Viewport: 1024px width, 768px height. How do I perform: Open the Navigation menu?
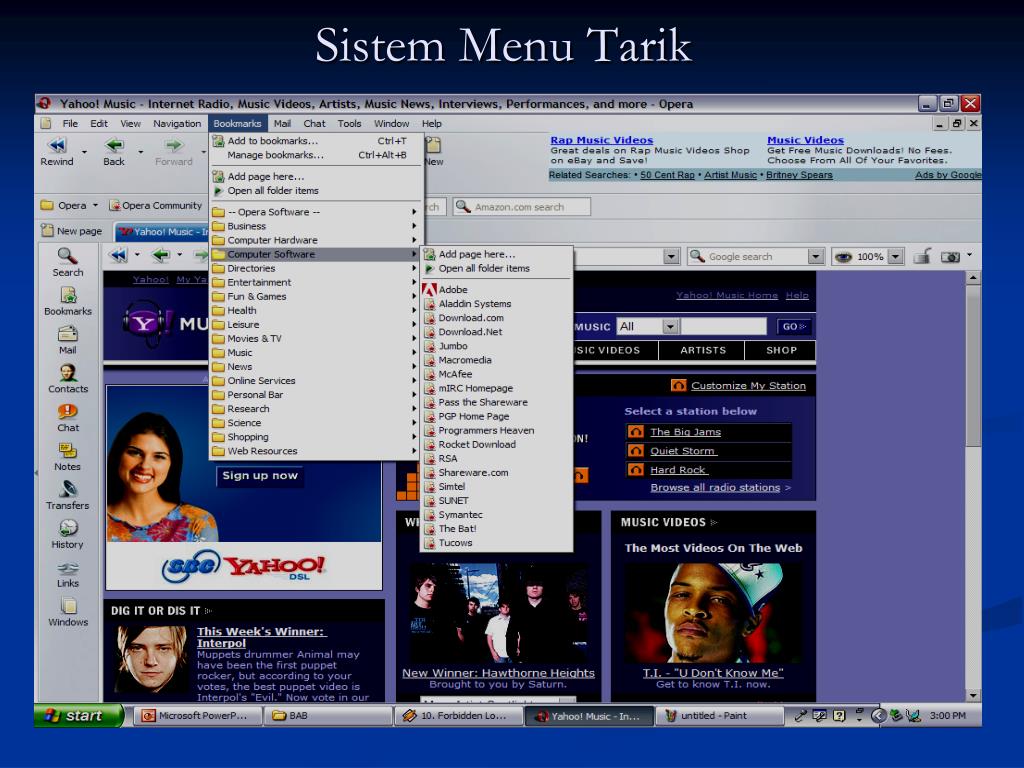point(177,123)
